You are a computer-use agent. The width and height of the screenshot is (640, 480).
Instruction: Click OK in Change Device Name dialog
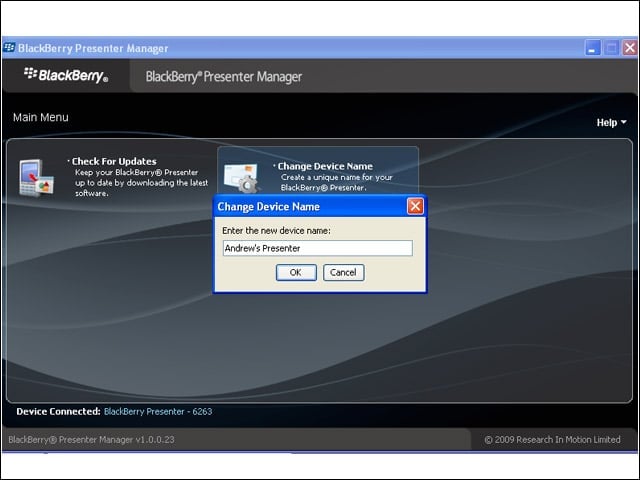click(x=296, y=272)
